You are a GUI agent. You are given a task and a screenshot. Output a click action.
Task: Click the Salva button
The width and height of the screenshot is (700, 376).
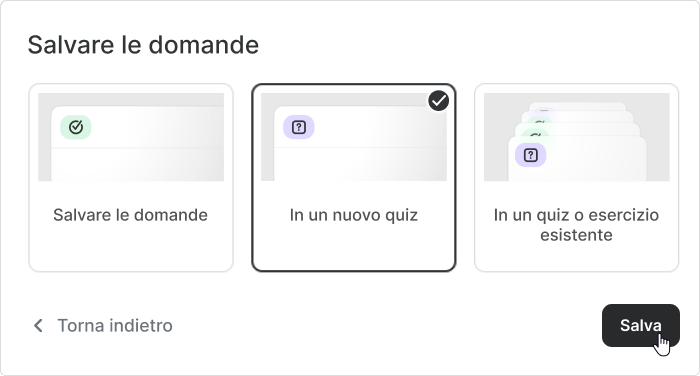pos(641,326)
